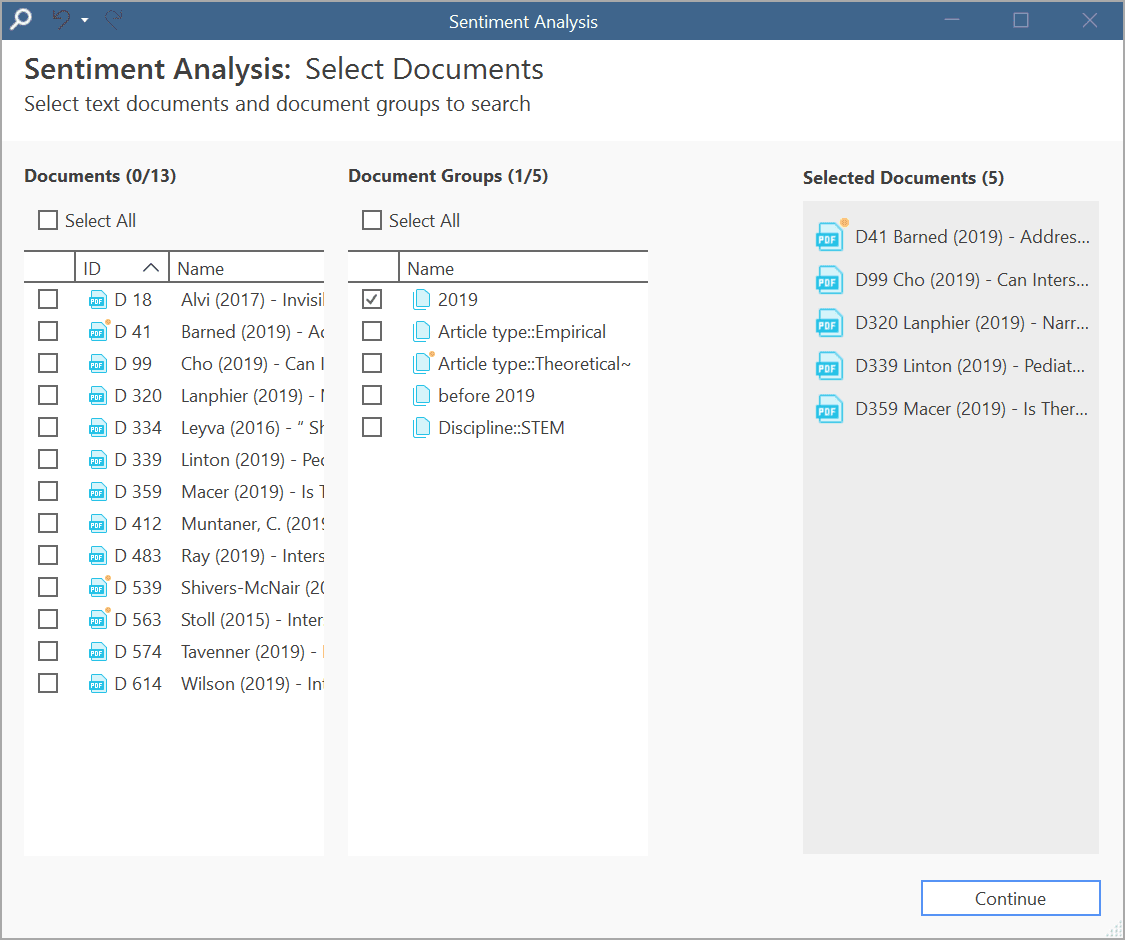Click PDF icon of document D 483

click(x=98, y=556)
